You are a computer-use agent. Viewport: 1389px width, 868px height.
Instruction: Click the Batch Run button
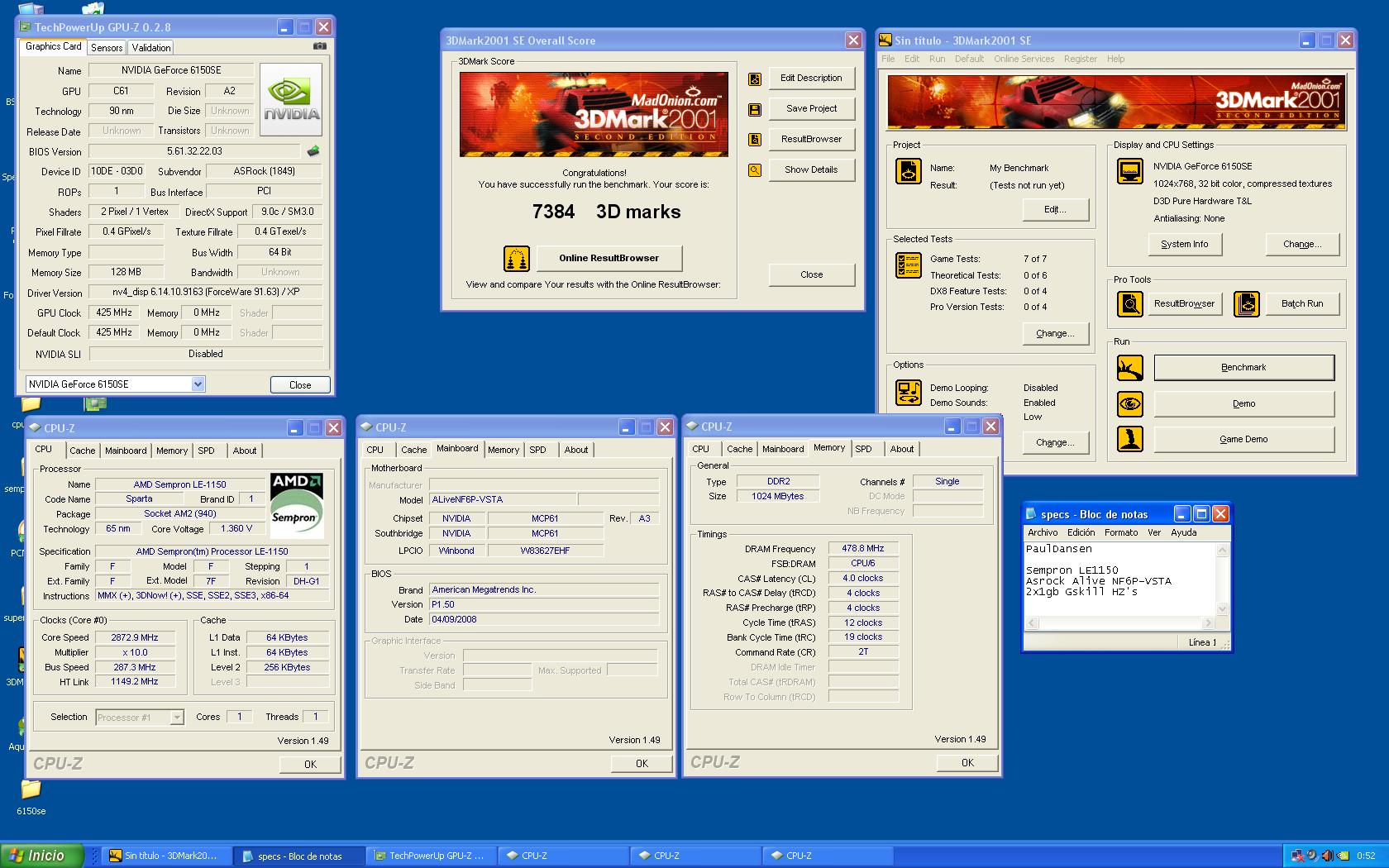pos(1302,304)
